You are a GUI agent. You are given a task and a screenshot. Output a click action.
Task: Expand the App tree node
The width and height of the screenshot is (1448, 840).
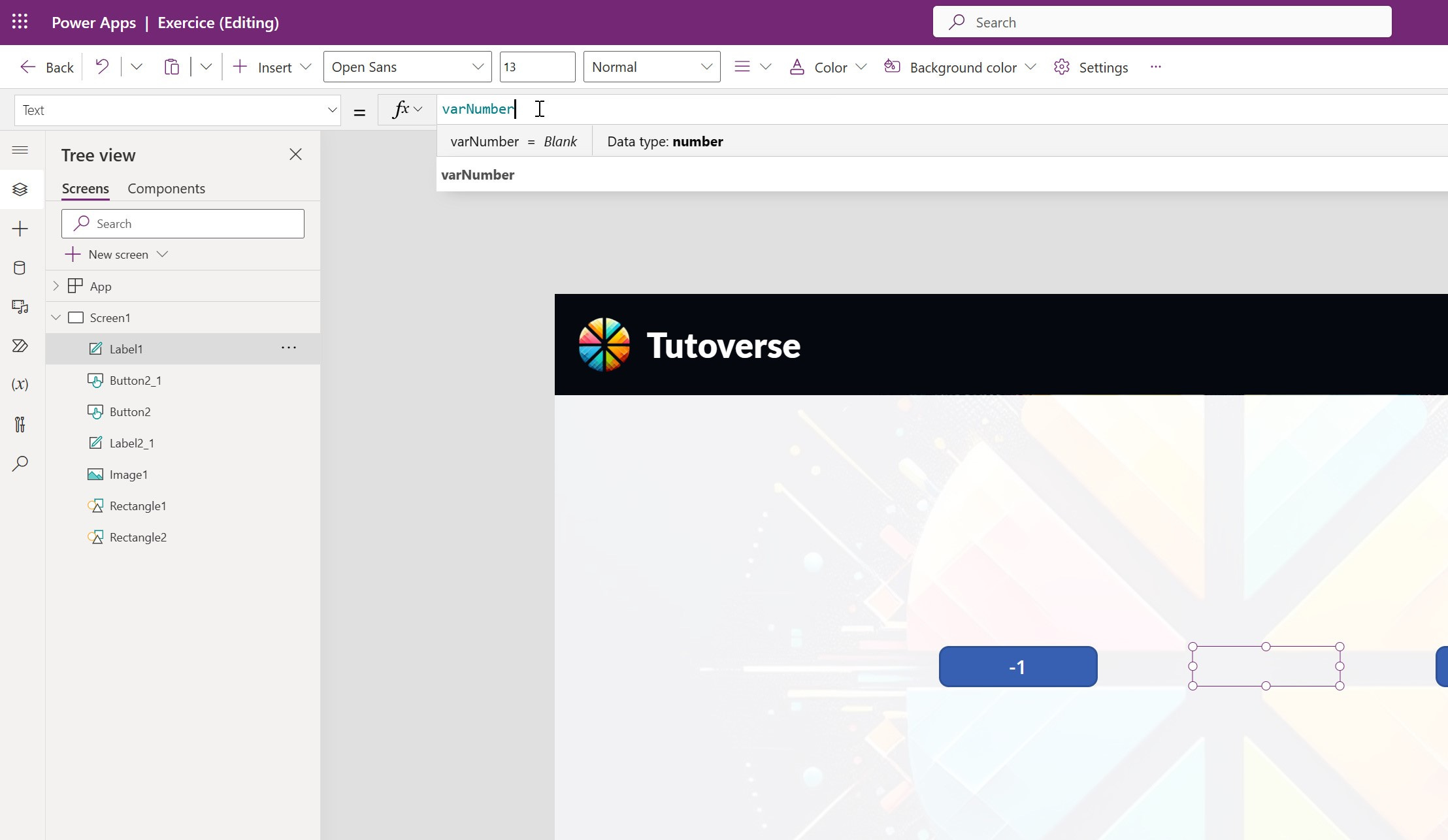pyautogui.click(x=56, y=286)
